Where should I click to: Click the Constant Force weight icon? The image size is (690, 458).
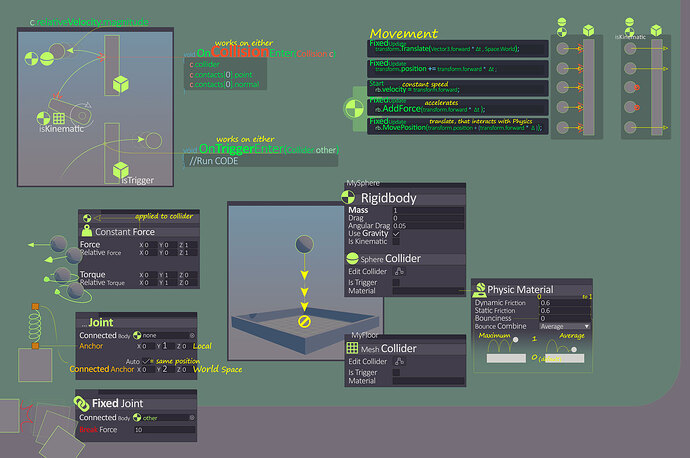click(87, 231)
